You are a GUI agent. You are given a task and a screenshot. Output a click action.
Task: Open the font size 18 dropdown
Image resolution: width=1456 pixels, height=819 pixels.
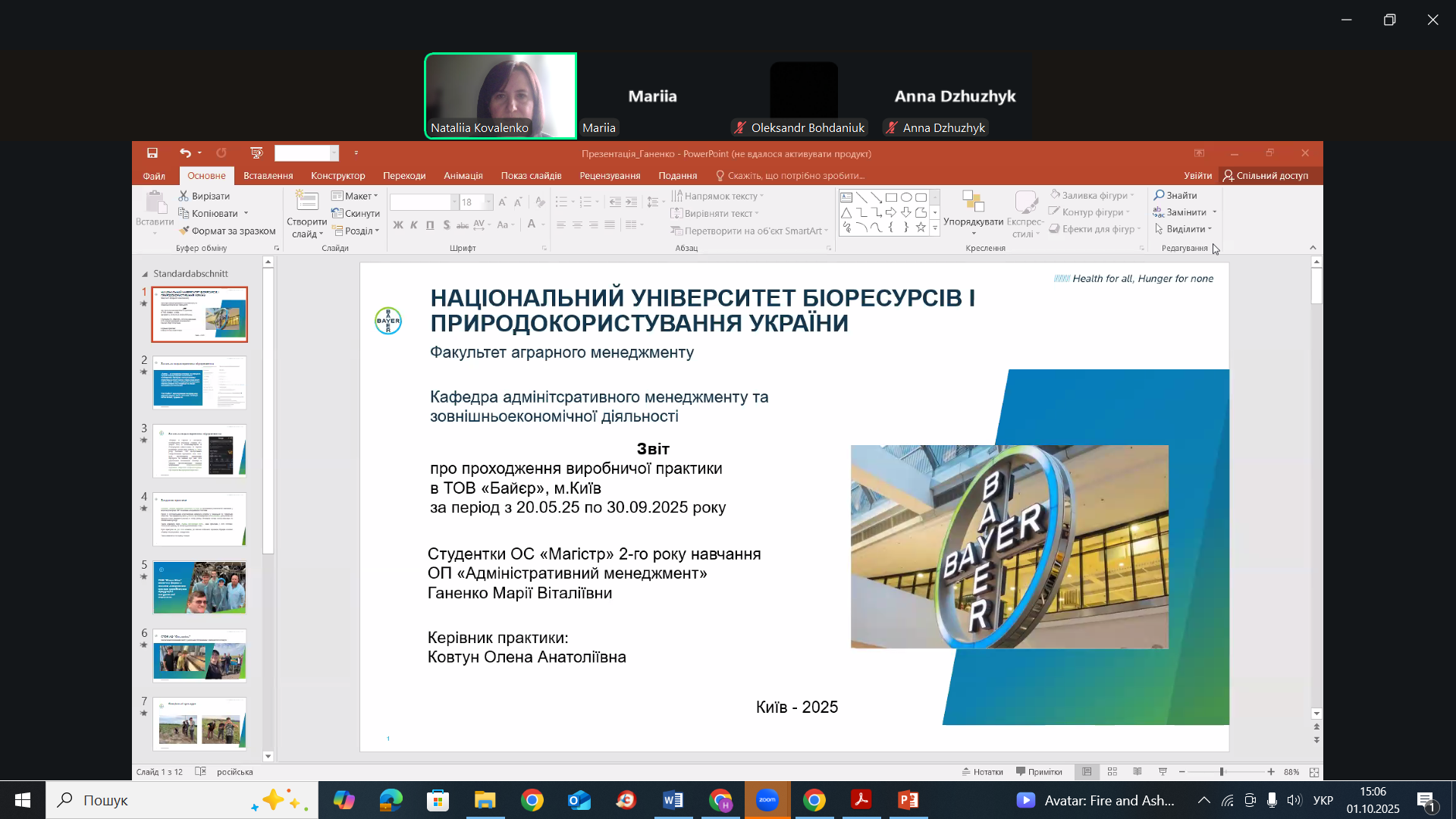(x=488, y=202)
